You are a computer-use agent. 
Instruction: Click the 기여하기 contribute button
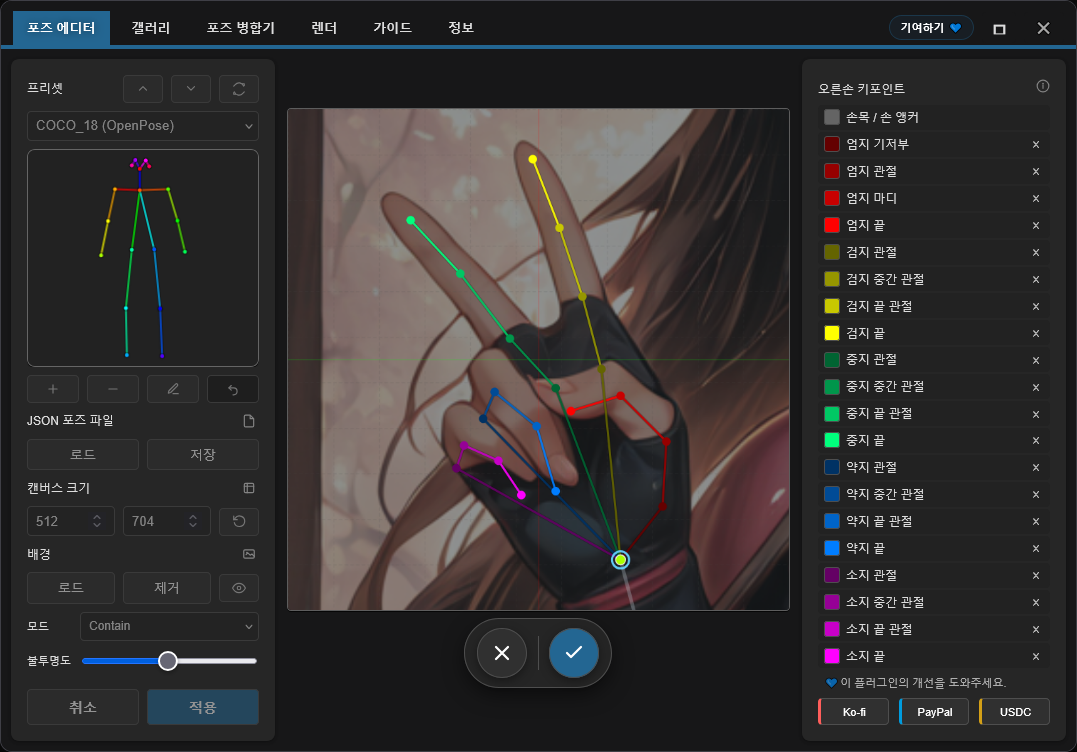point(931,27)
